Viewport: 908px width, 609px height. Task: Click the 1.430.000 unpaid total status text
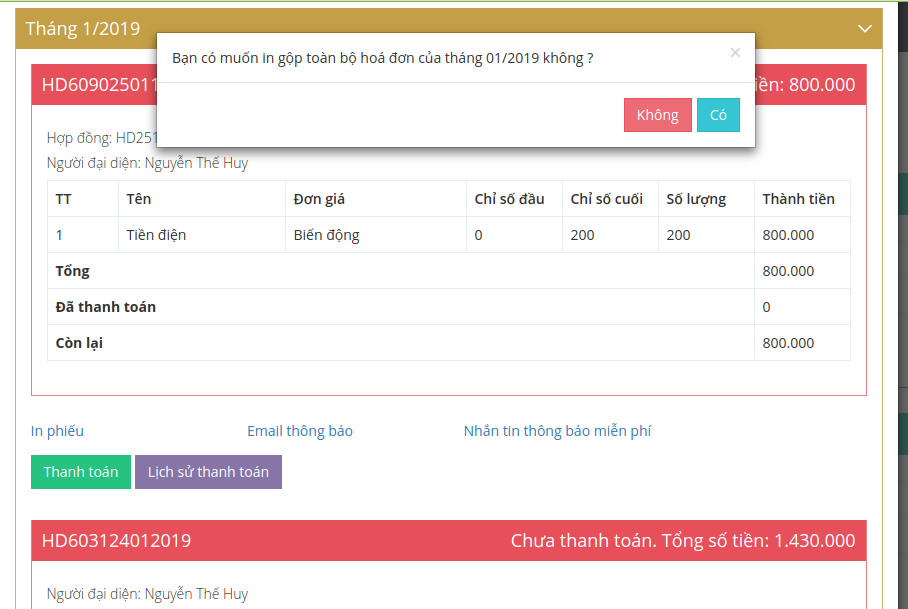tap(682, 541)
